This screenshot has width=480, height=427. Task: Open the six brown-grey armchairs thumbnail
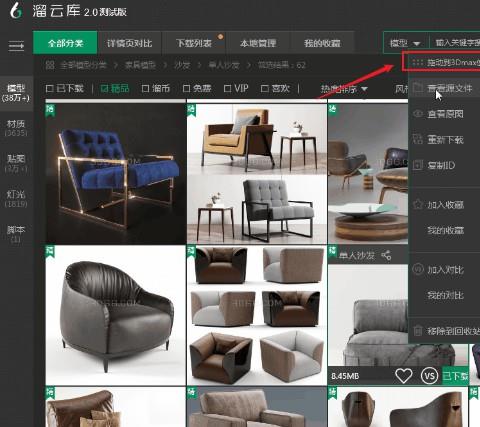[257, 315]
